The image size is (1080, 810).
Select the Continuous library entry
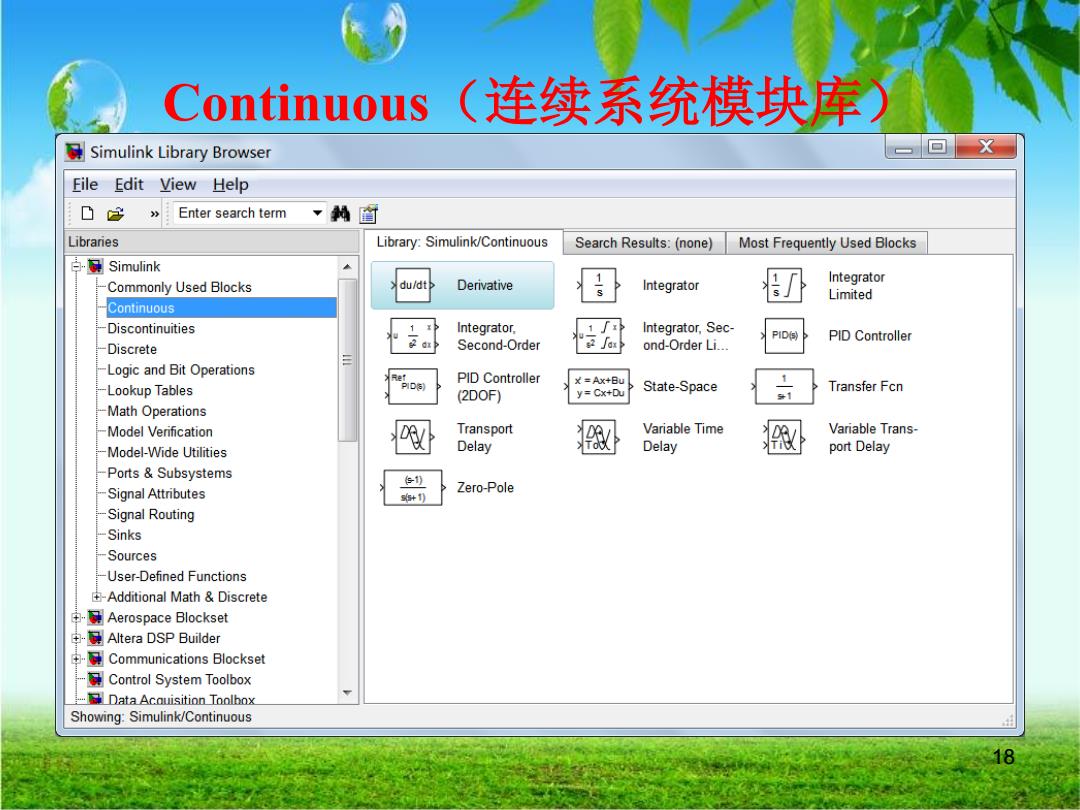point(221,308)
